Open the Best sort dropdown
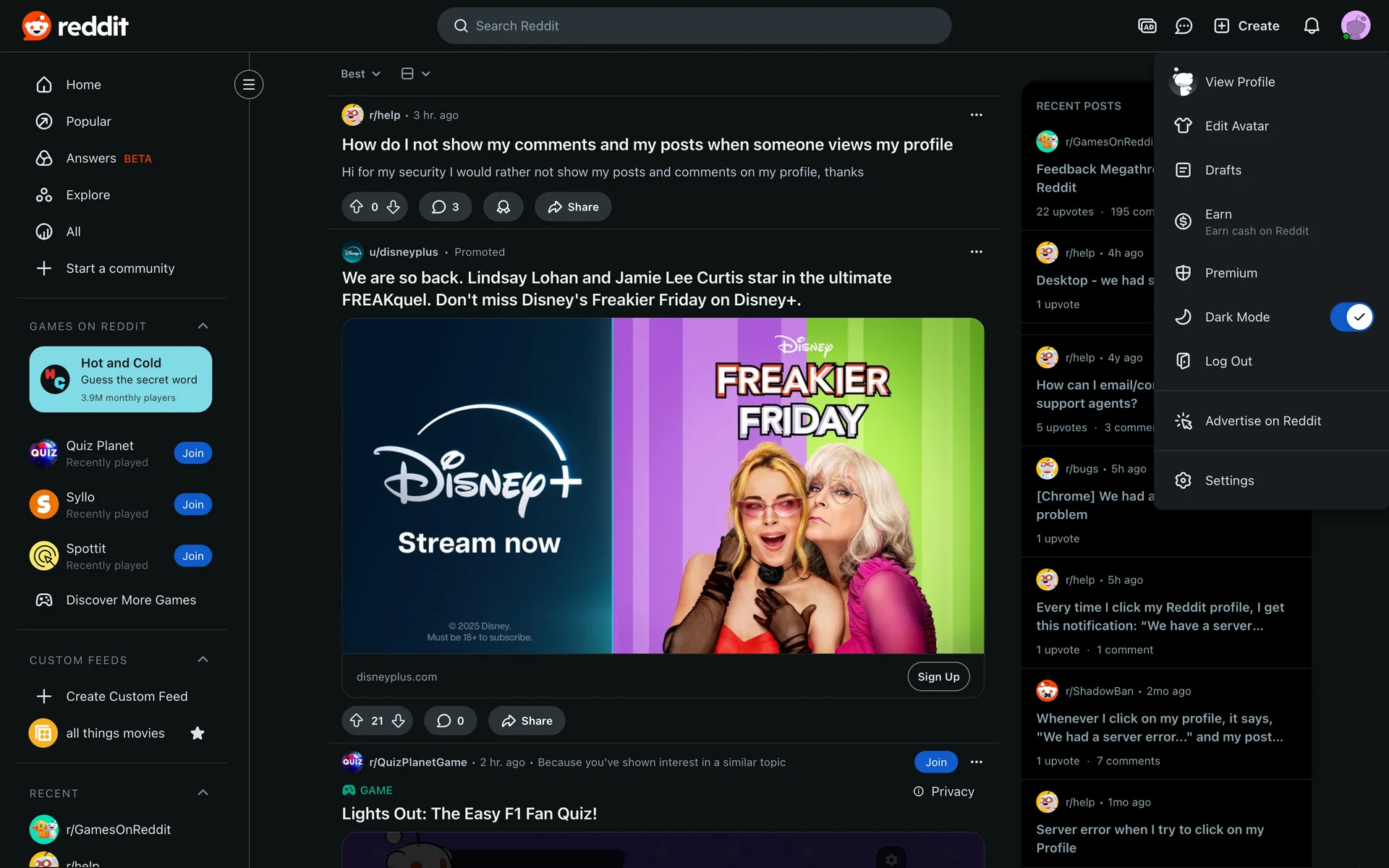The width and height of the screenshot is (1389, 868). pos(360,74)
